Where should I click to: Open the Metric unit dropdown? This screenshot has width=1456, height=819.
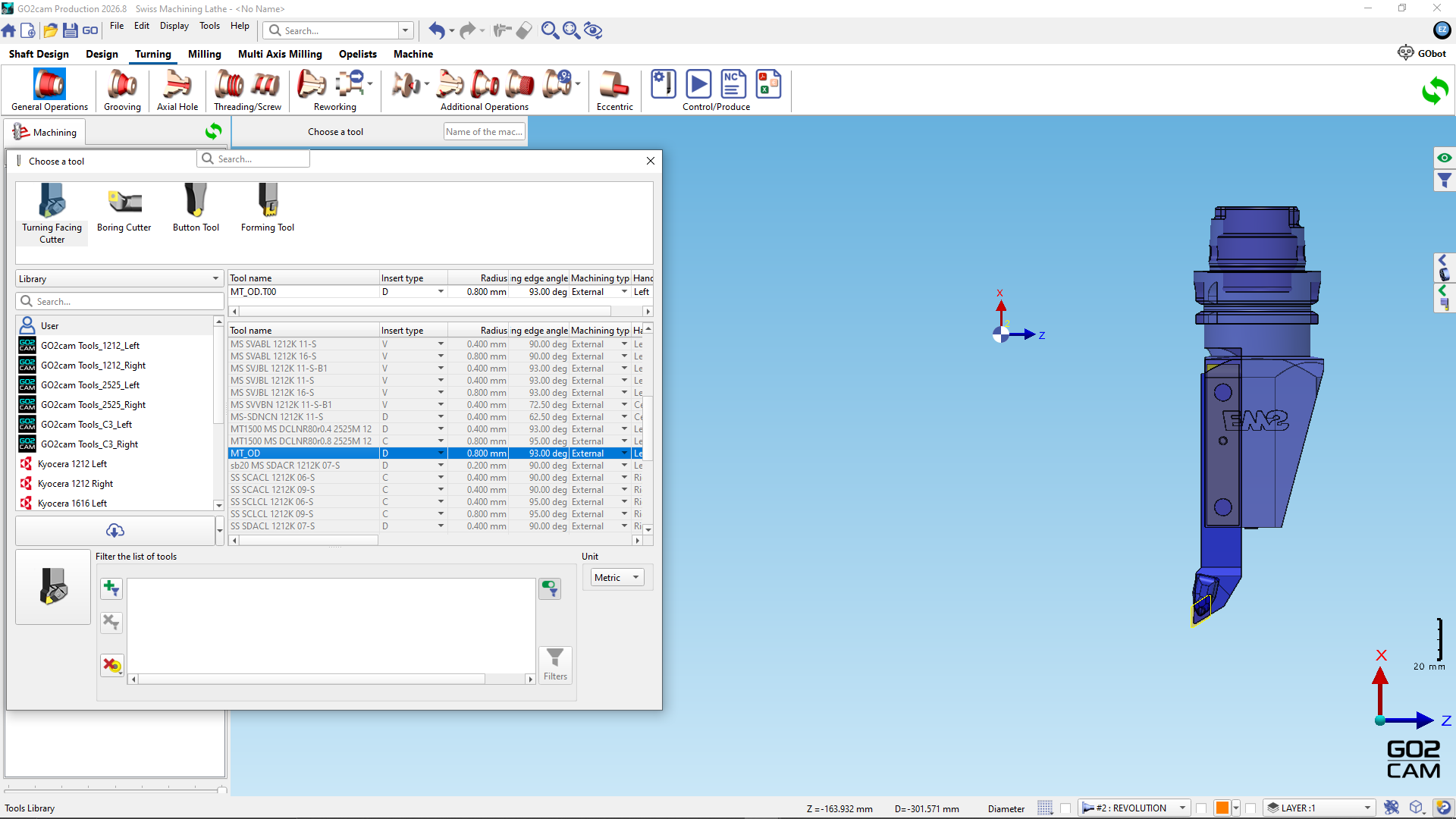(617, 578)
